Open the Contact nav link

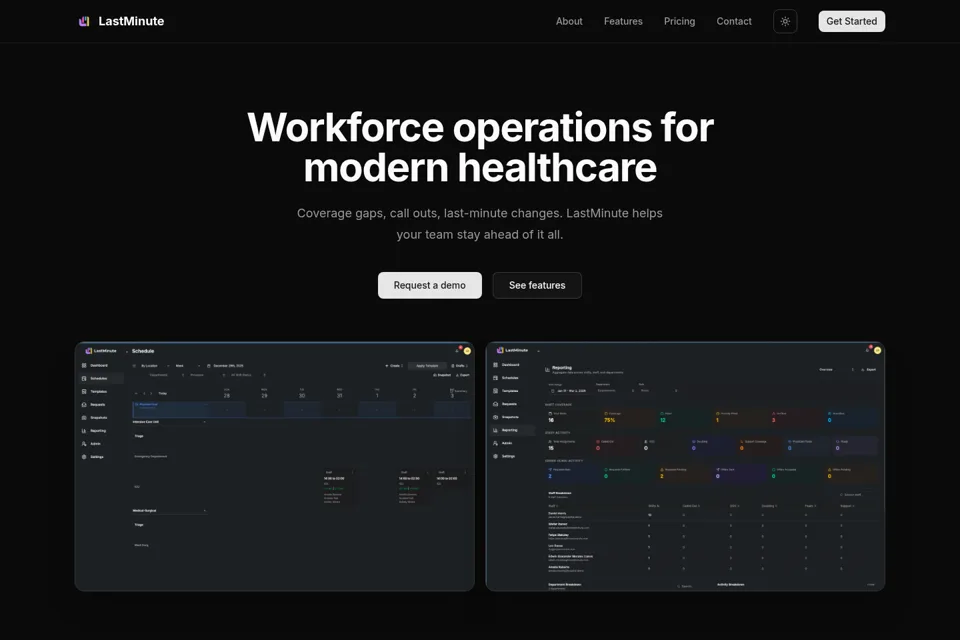pos(733,21)
